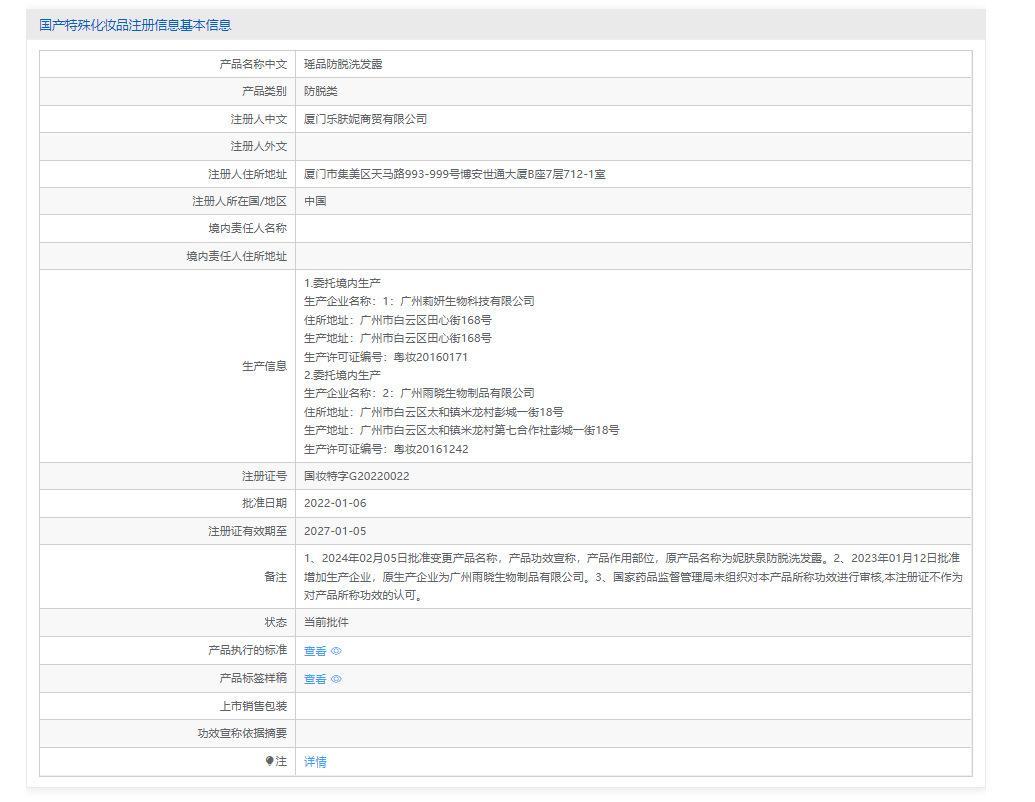
Task: Click the manufacturer 广州雨晓生物制品有限公司 in production info
Action: [467, 393]
